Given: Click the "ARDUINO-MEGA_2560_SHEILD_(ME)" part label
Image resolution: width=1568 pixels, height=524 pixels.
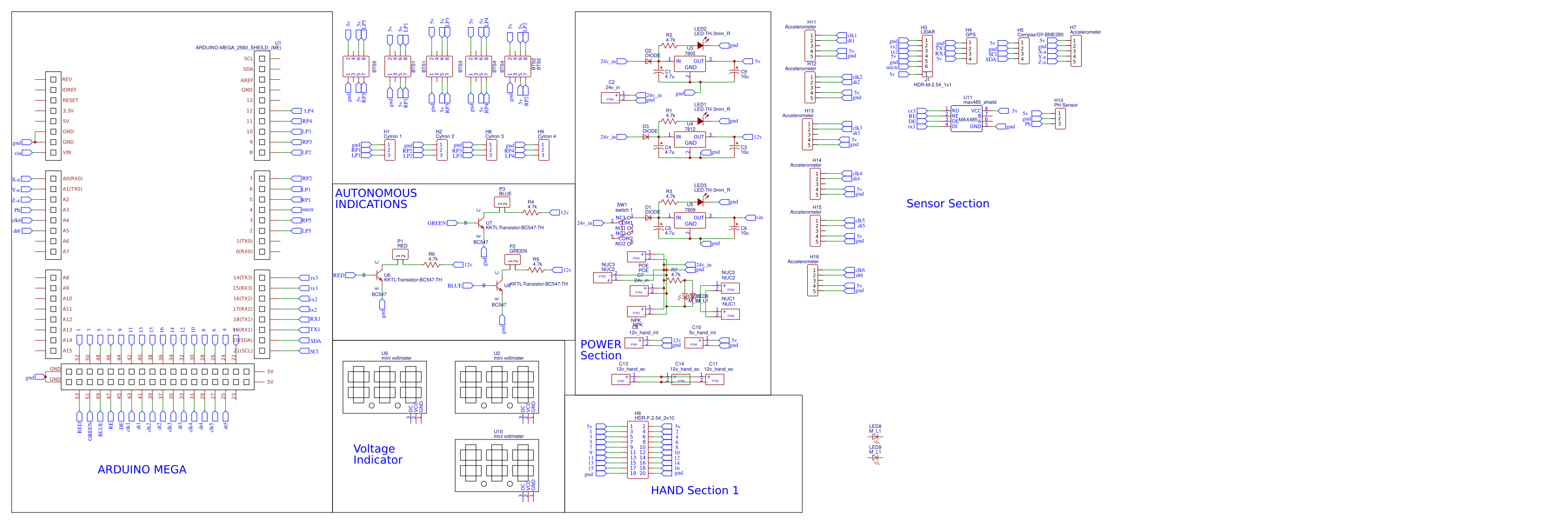Looking at the screenshot, I should click(x=238, y=47).
